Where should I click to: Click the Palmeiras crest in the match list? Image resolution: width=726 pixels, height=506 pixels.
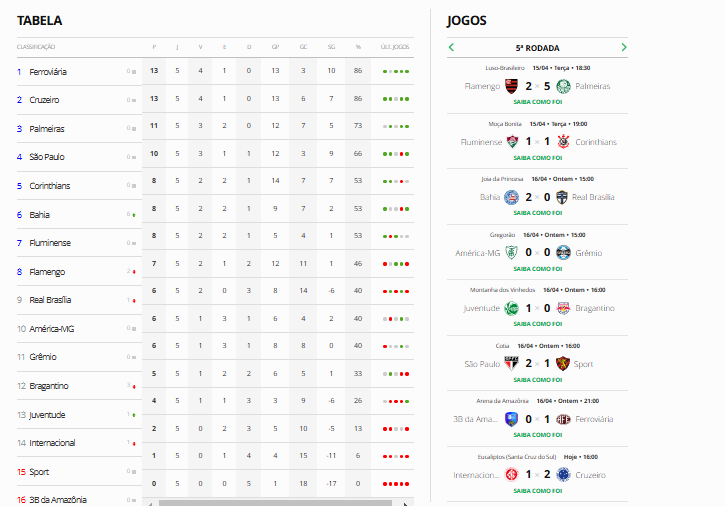pos(563,86)
